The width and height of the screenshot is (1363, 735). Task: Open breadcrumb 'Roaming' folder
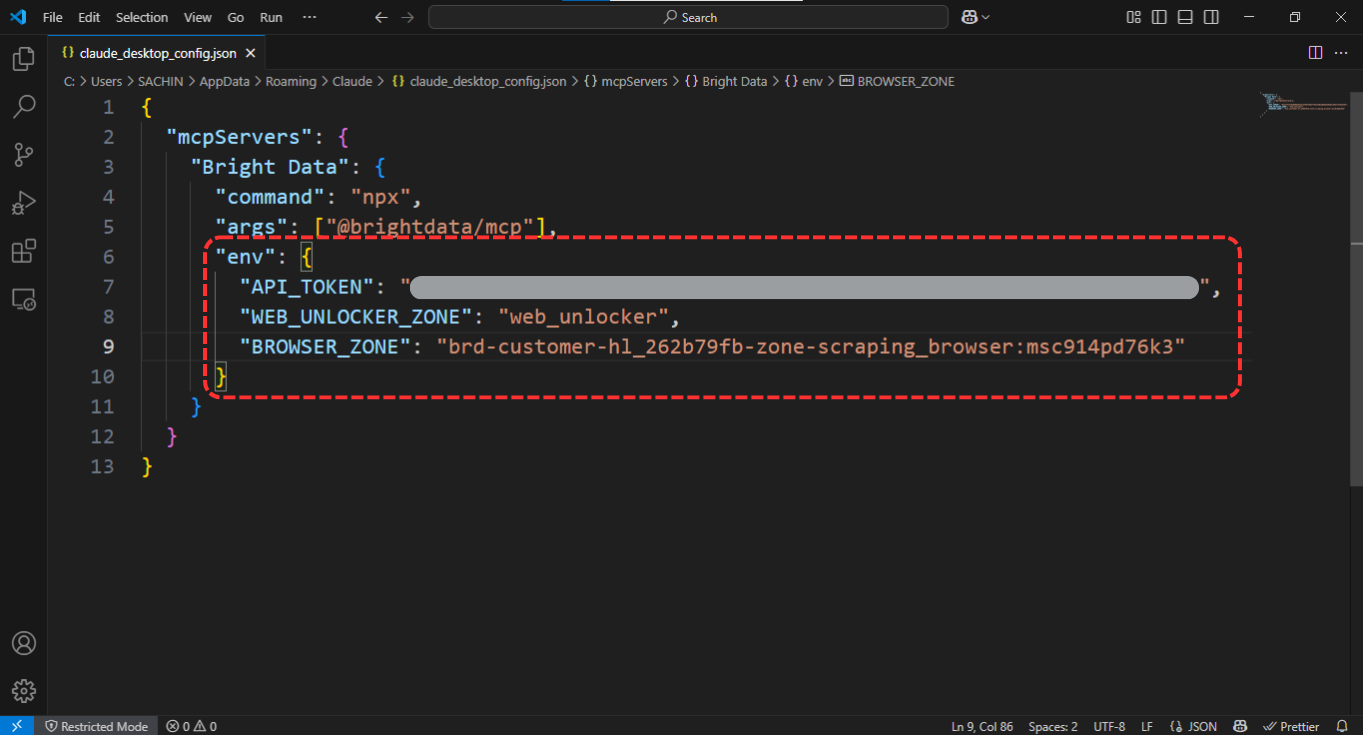coord(291,81)
